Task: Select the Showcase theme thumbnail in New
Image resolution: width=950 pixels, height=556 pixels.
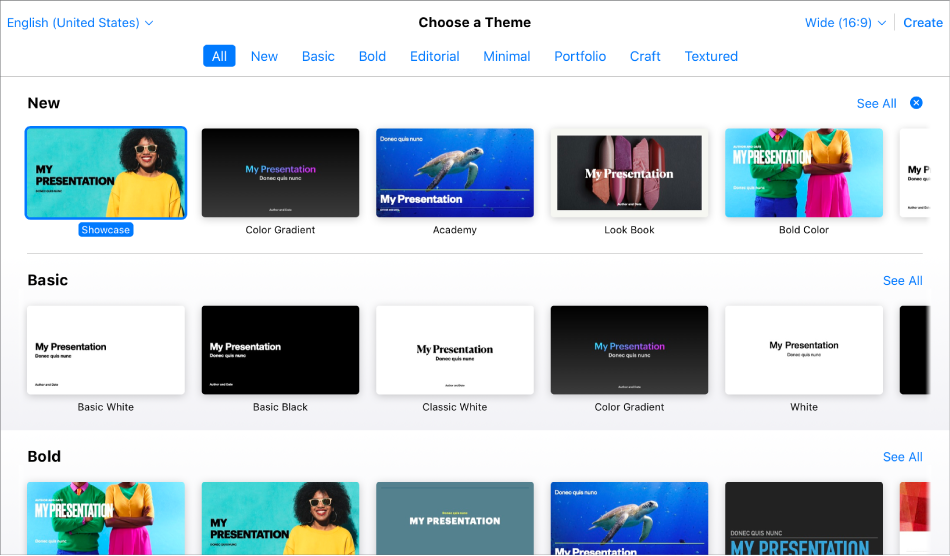Action: [x=106, y=173]
